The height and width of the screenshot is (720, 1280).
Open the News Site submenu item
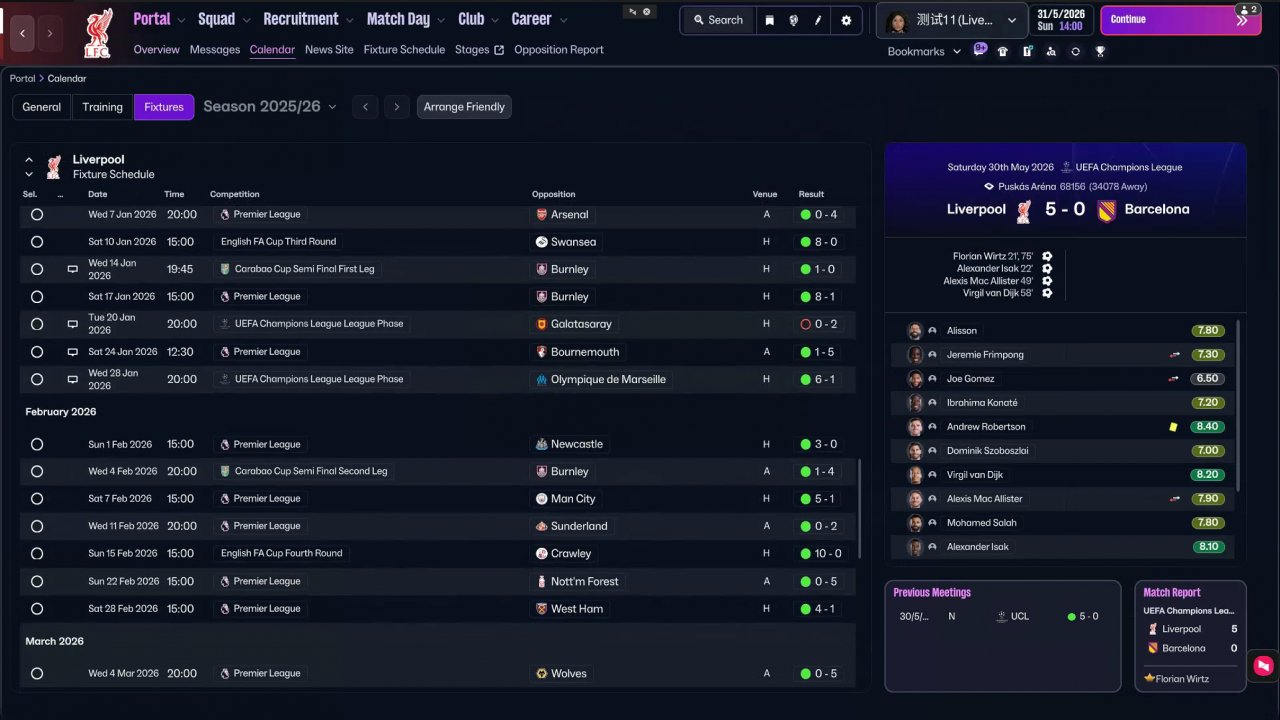[x=329, y=50]
